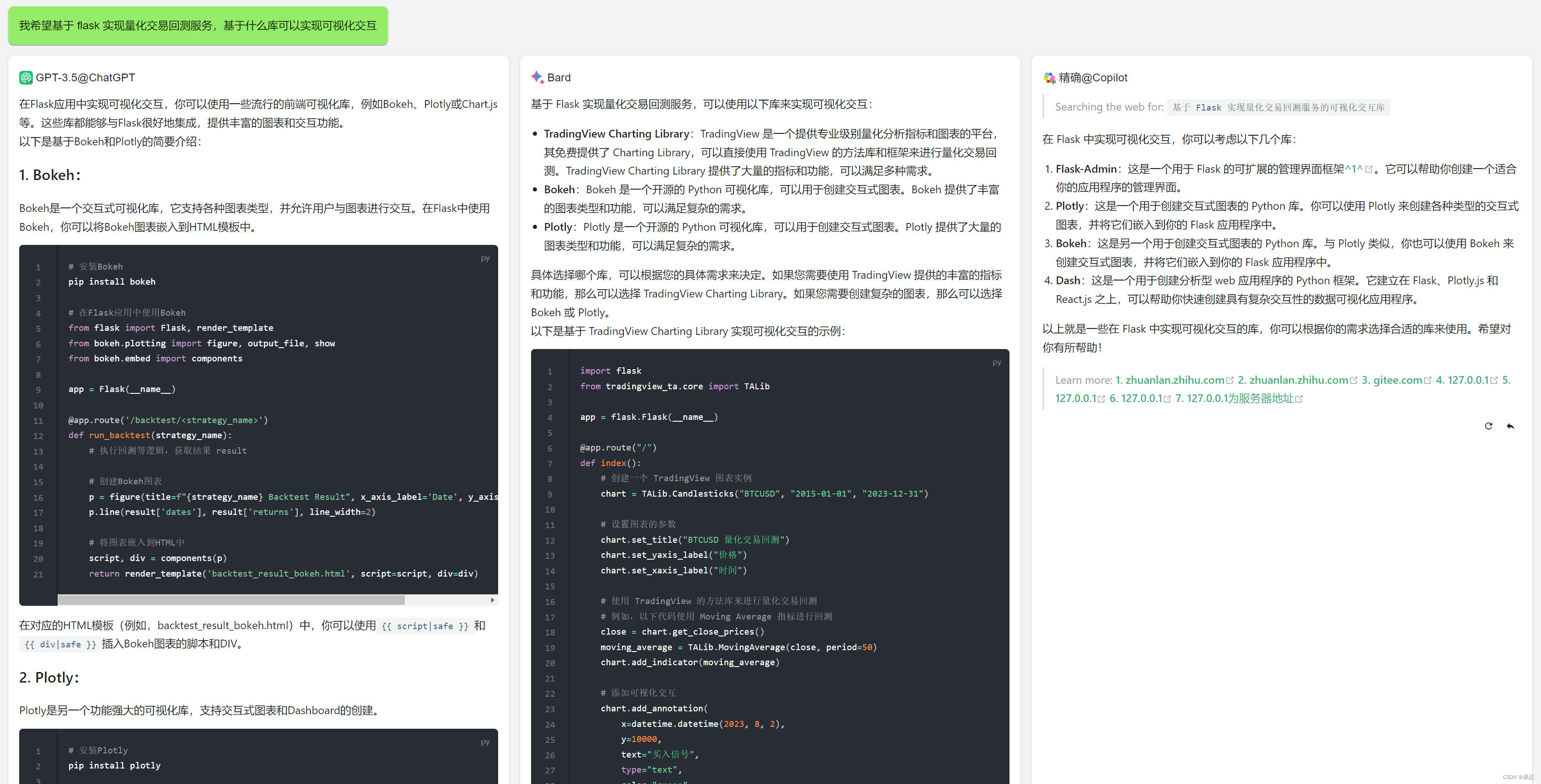This screenshot has width=1541, height=784.
Task: Click the py label in the Bokeh code block
Action: pyautogui.click(x=485, y=258)
